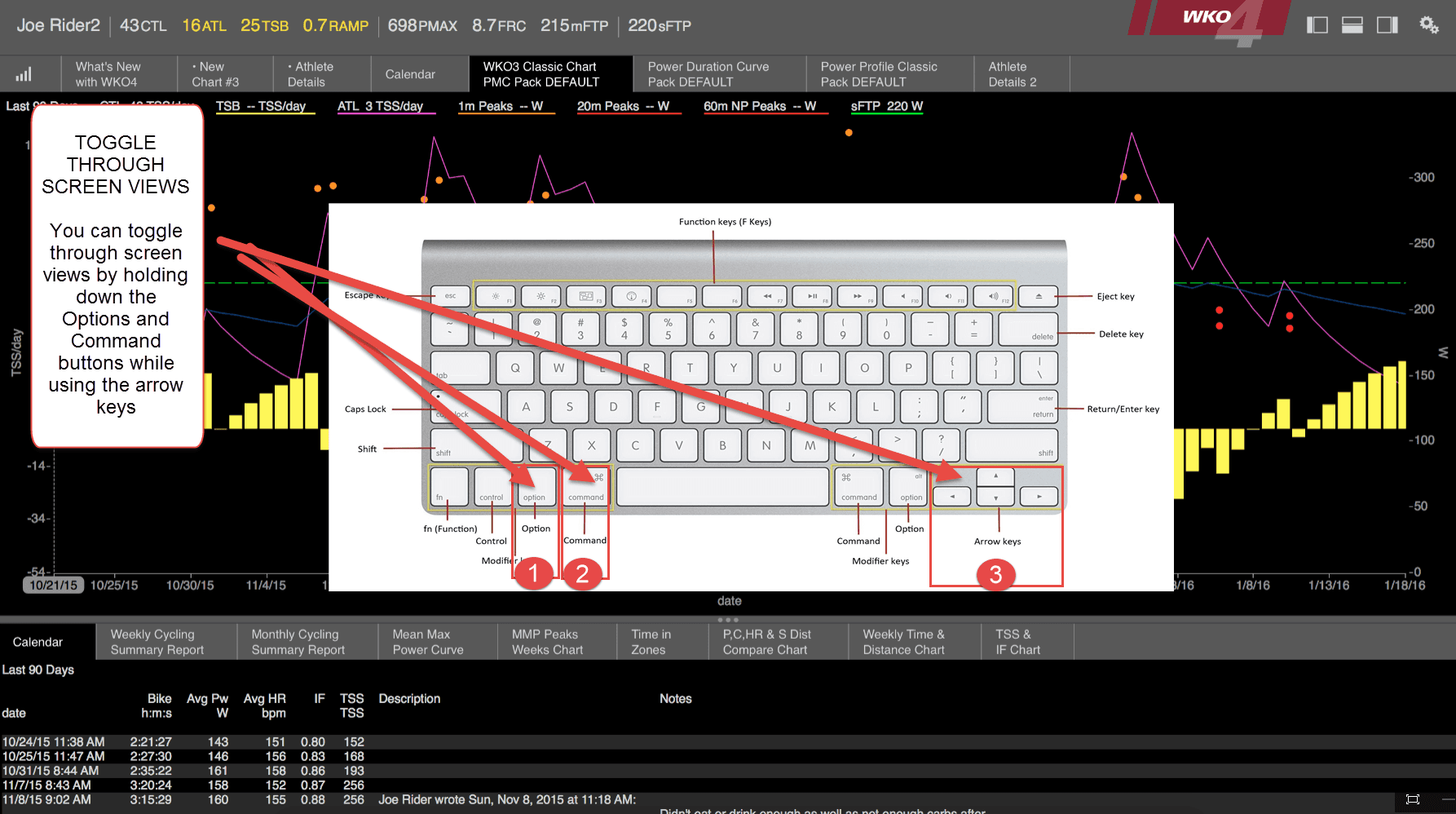Click the 8.7 FRC header metric
Viewport: 1456px width, 814px height.
pos(499,25)
